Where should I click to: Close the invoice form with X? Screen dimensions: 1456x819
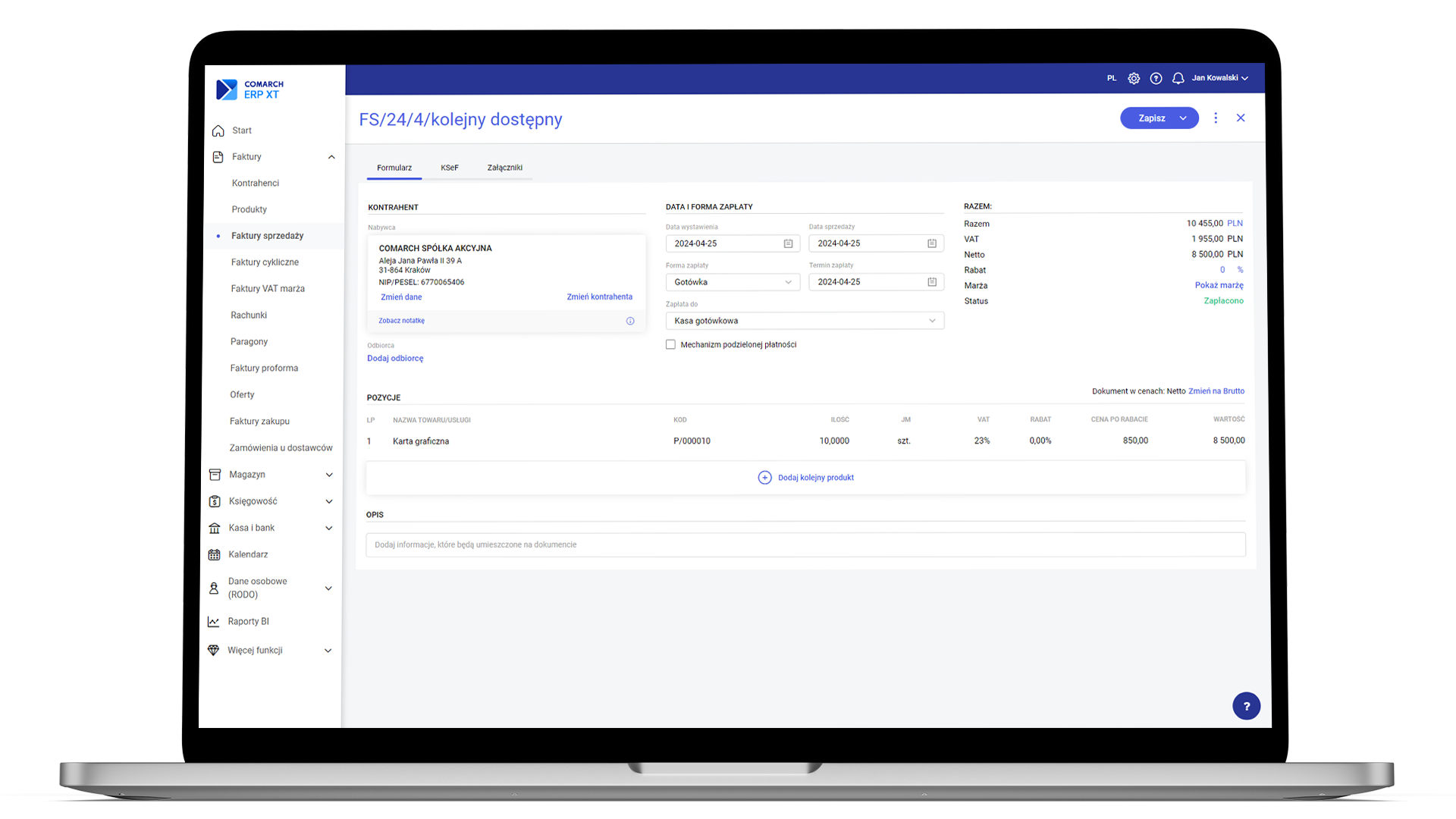[1241, 118]
